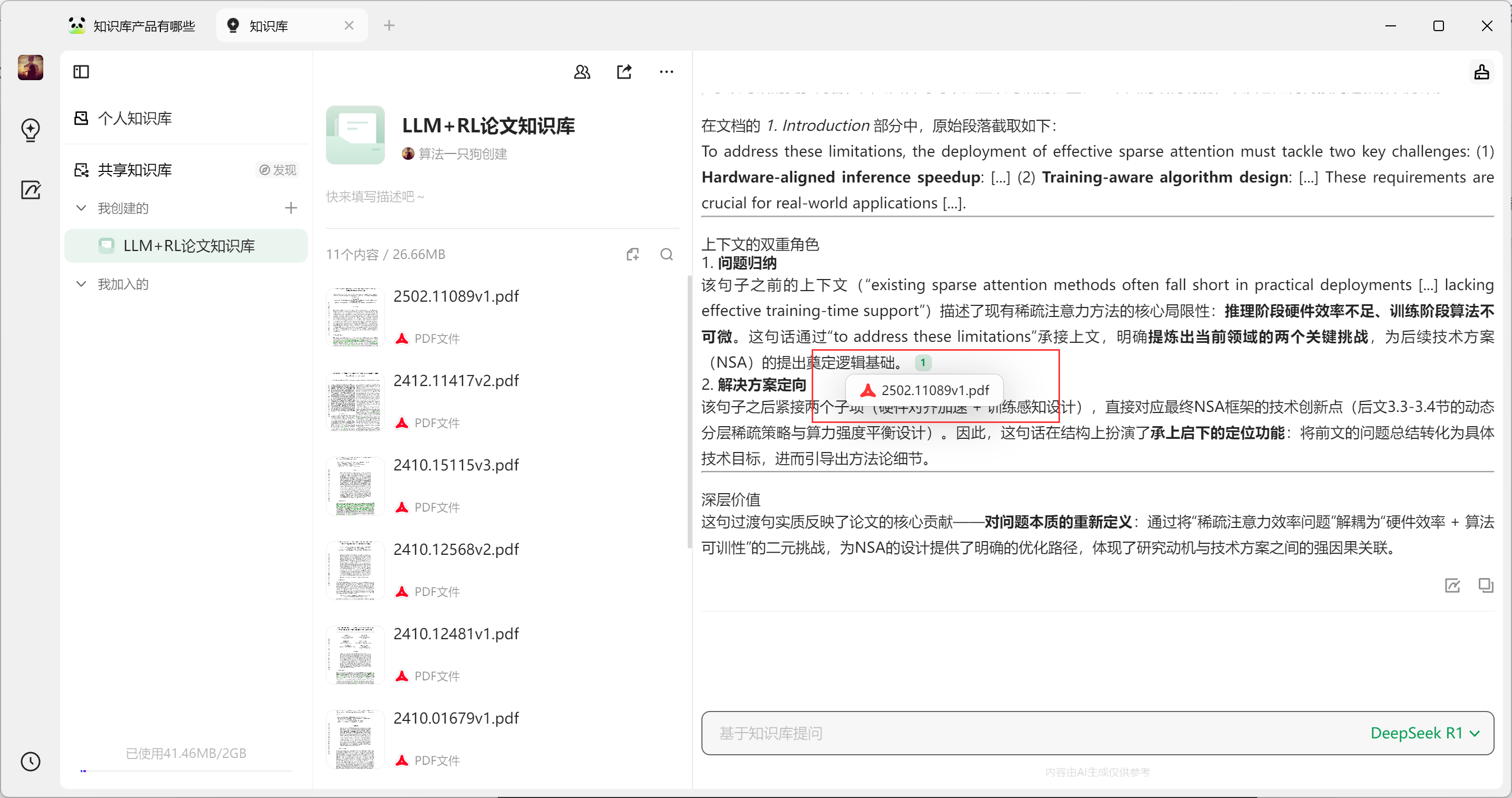Viewport: 1512px width, 798px height.
Task: Click the add content icon beside search
Action: [x=632, y=254]
